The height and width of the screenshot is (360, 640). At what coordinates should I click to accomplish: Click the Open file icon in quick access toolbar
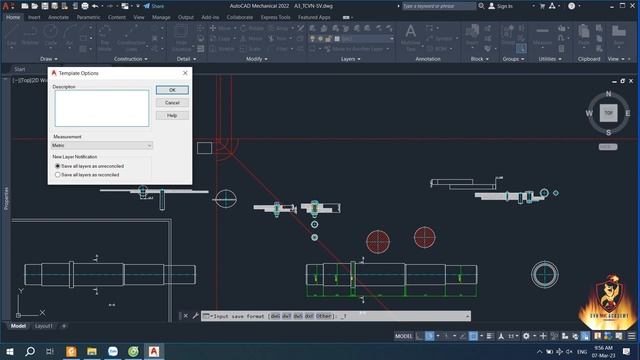click(x=35, y=6)
